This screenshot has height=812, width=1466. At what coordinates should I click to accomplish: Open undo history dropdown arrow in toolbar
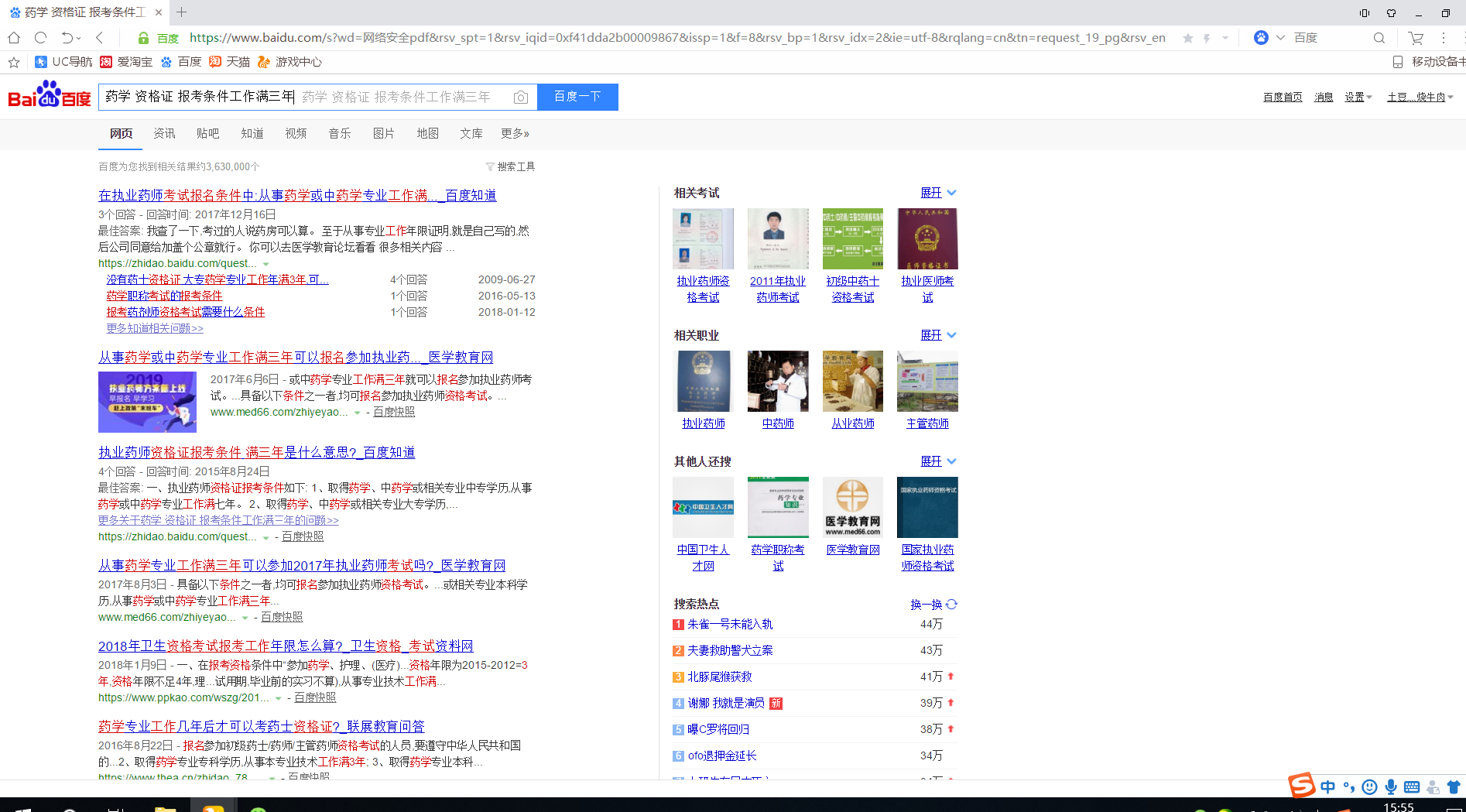[x=79, y=38]
